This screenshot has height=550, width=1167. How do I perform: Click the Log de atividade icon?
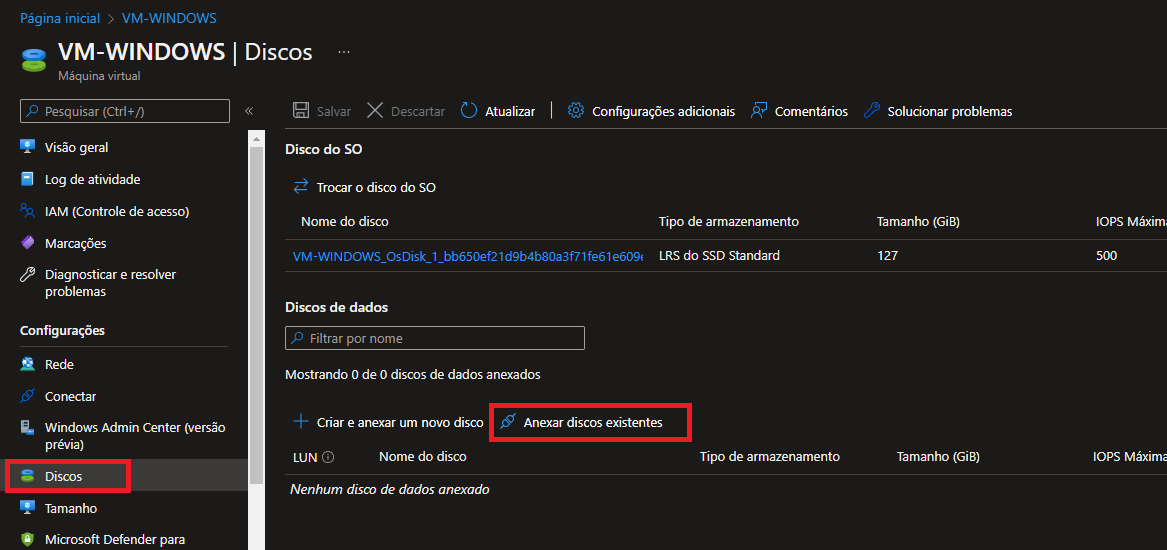[28, 179]
